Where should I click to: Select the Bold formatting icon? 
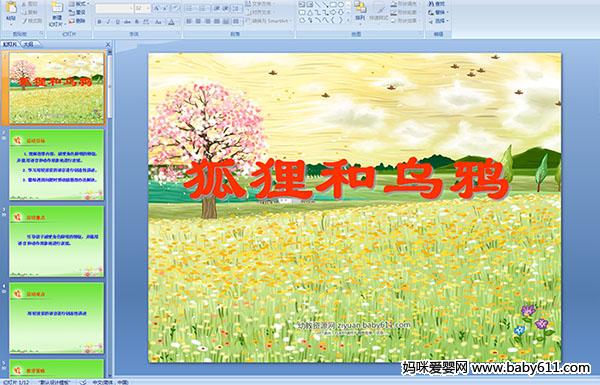click(100, 22)
